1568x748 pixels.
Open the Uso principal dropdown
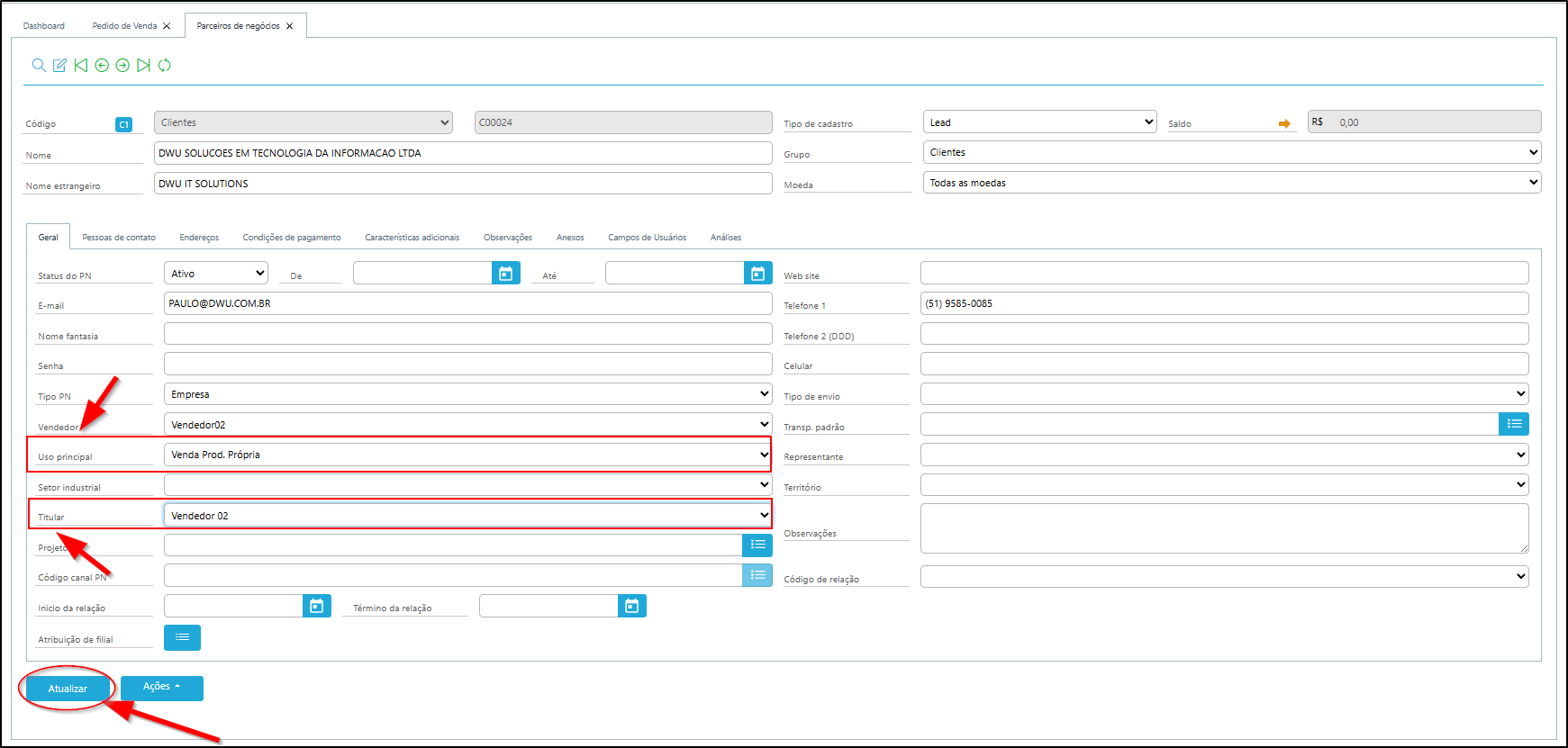click(468, 455)
